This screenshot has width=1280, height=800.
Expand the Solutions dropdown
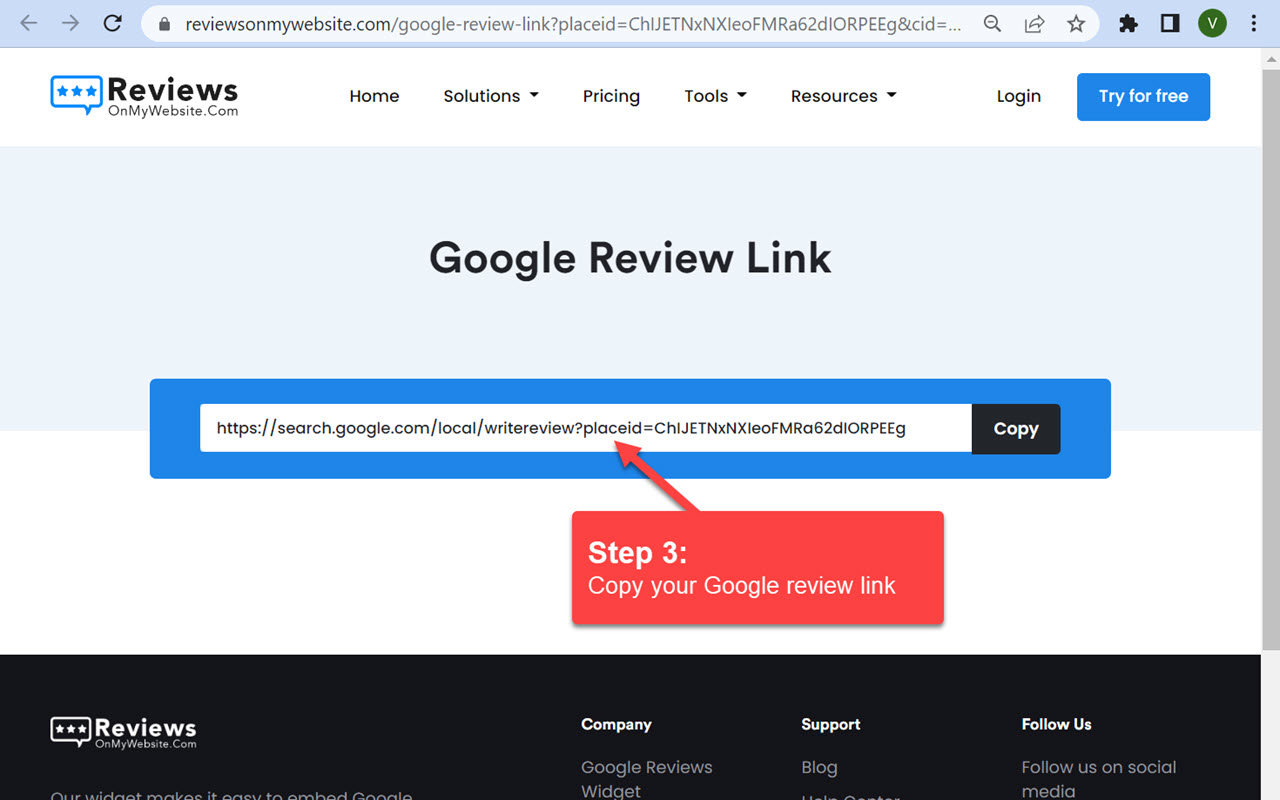(x=491, y=96)
